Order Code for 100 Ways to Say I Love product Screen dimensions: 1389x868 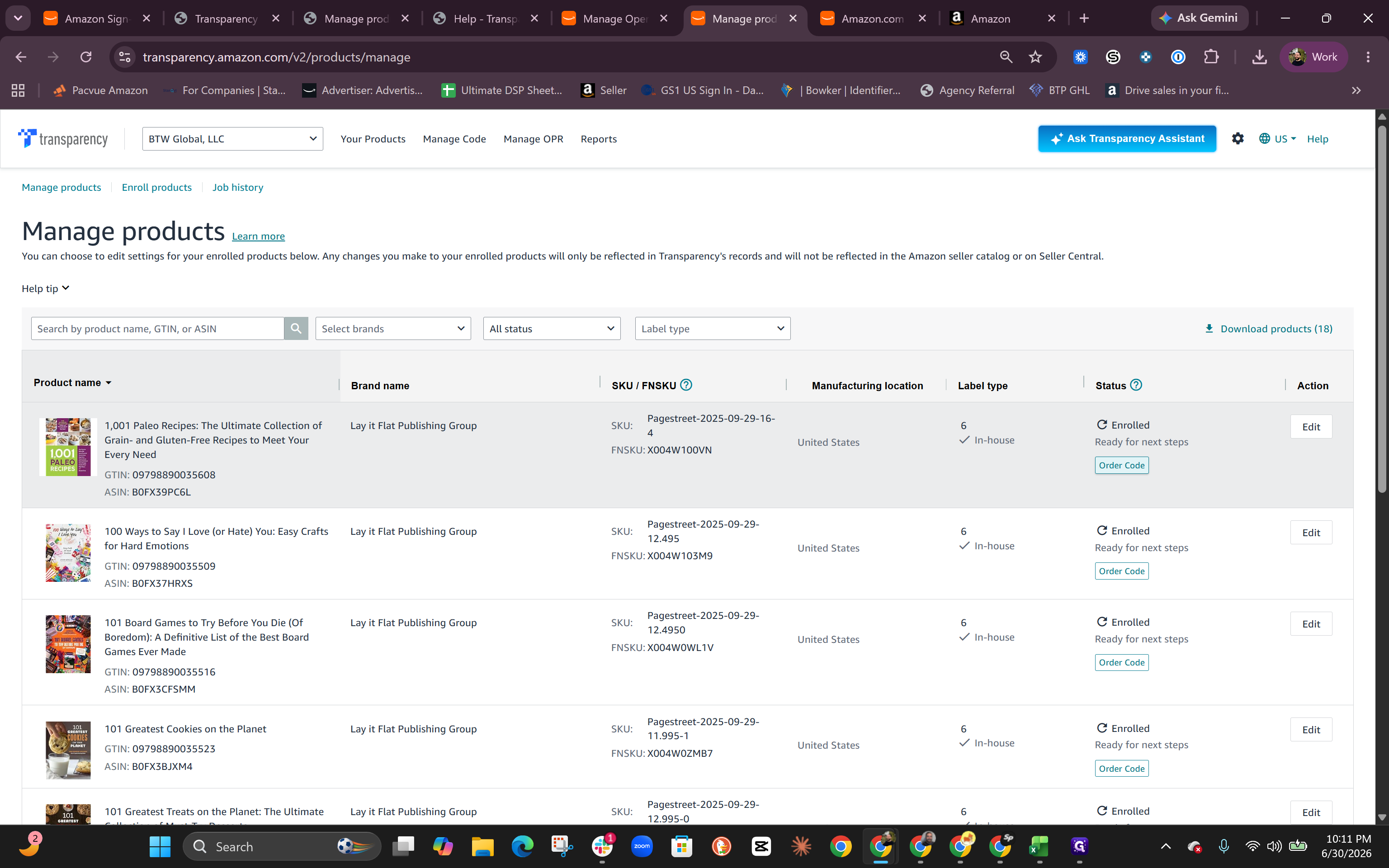(1121, 571)
